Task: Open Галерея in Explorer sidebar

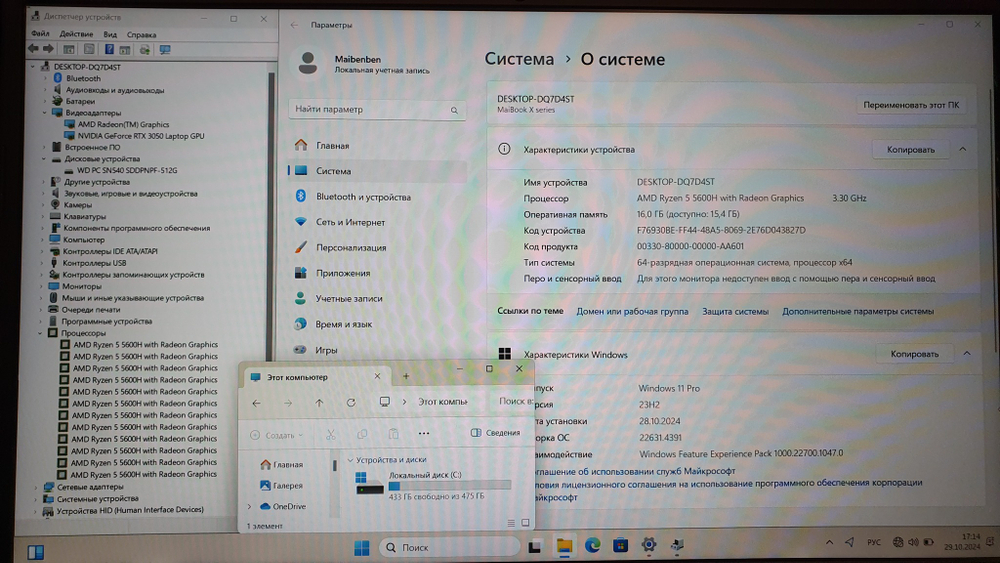Action: 281,486
